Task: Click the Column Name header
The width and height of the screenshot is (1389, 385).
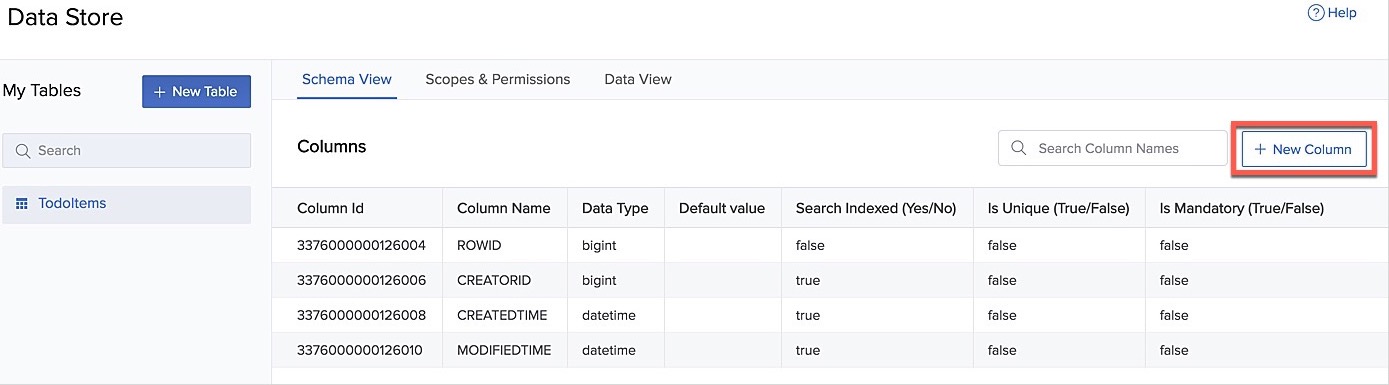Action: tap(504, 208)
